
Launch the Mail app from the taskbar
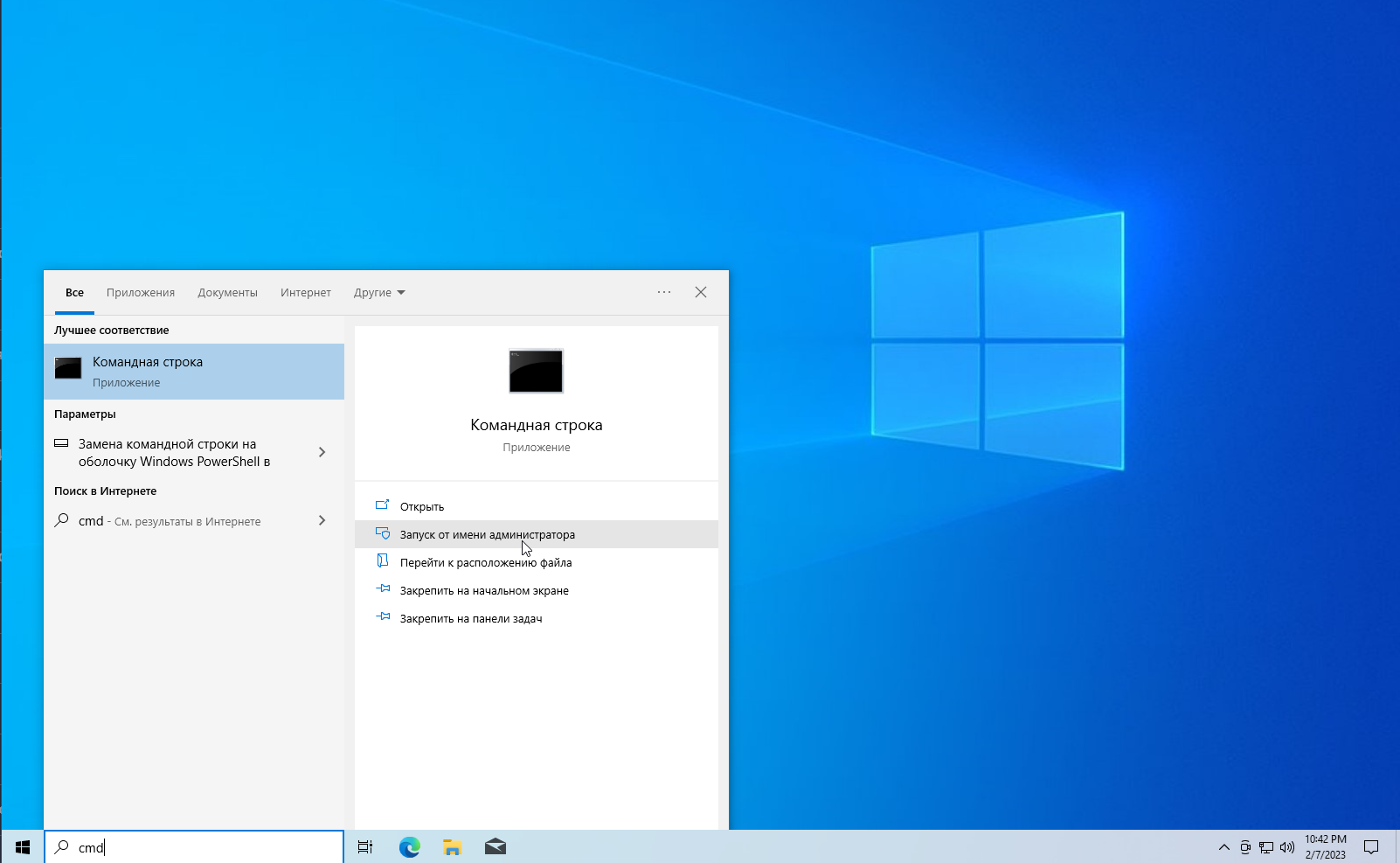[496, 846]
